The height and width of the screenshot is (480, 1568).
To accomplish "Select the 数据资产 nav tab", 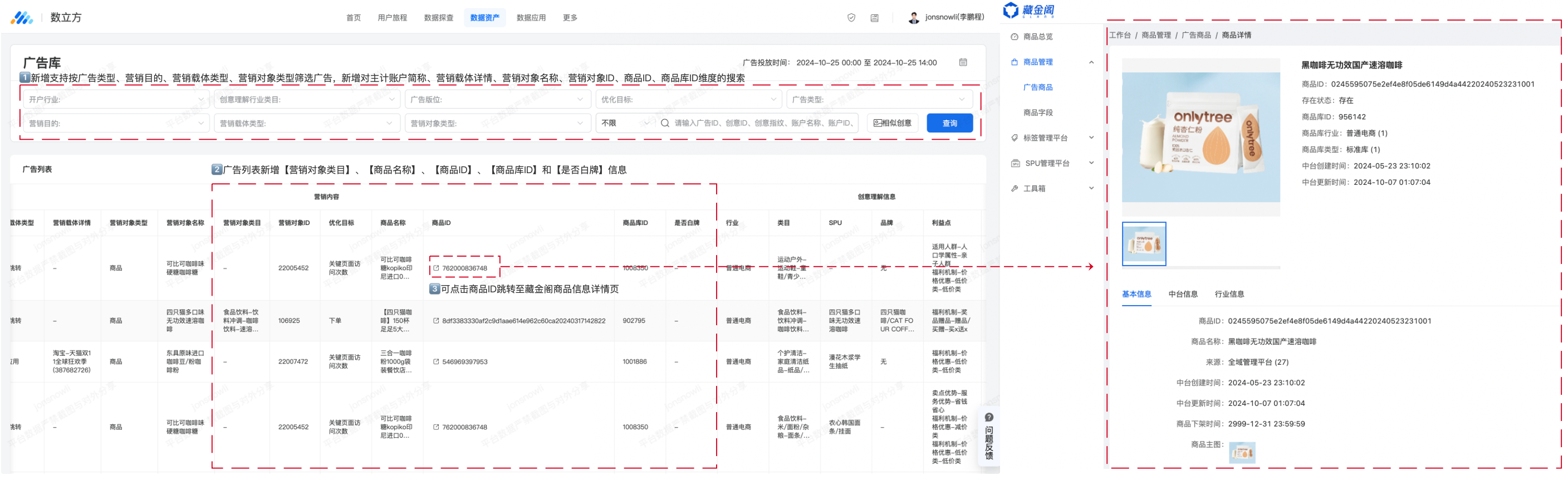I will click(484, 18).
